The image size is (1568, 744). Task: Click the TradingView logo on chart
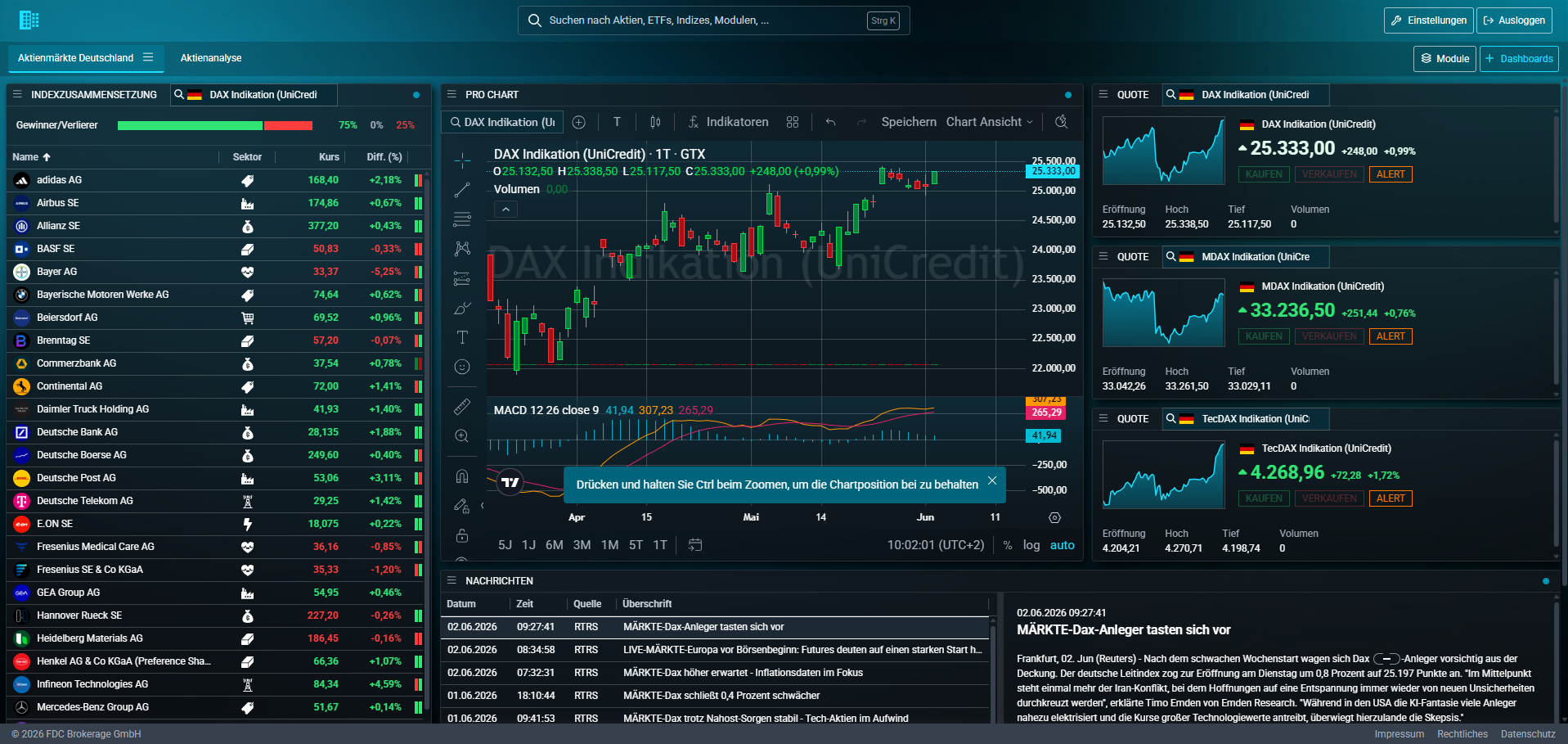[x=510, y=482]
